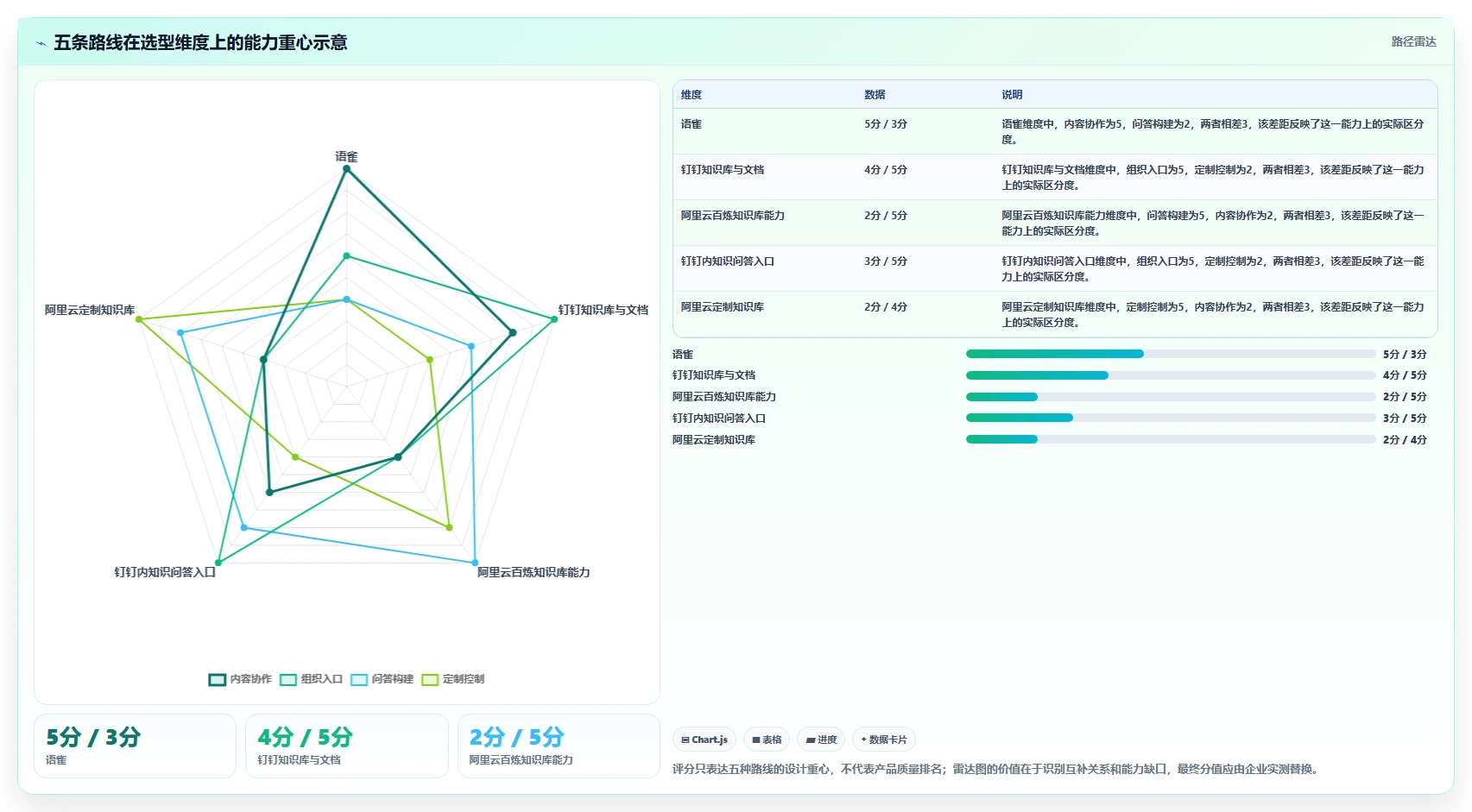Click blue point at 阿里云百炼知识库能力 vertex

click(475, 563)
